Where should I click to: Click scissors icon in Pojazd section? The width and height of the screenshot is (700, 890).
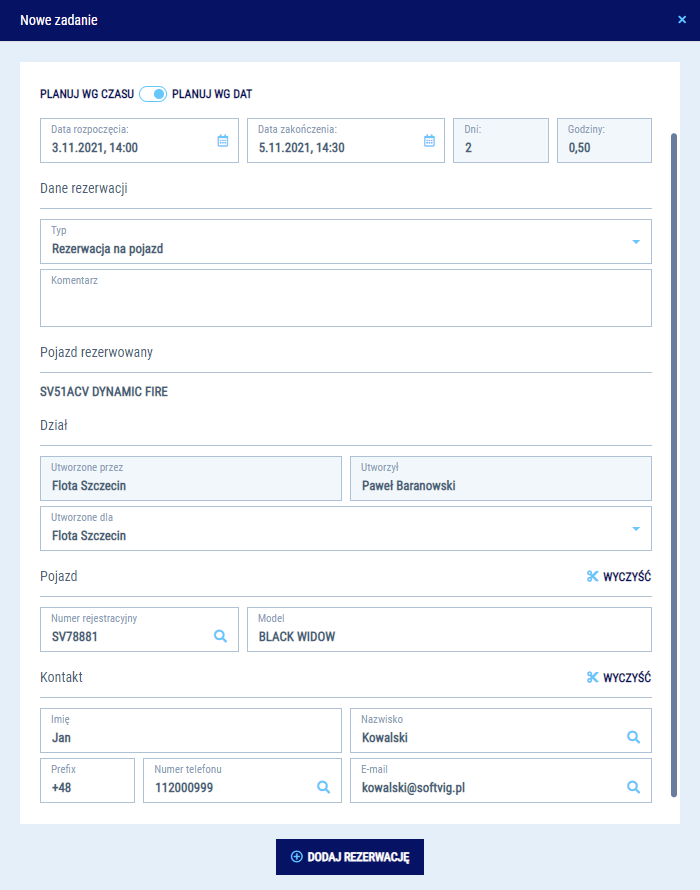click(592, 576)
